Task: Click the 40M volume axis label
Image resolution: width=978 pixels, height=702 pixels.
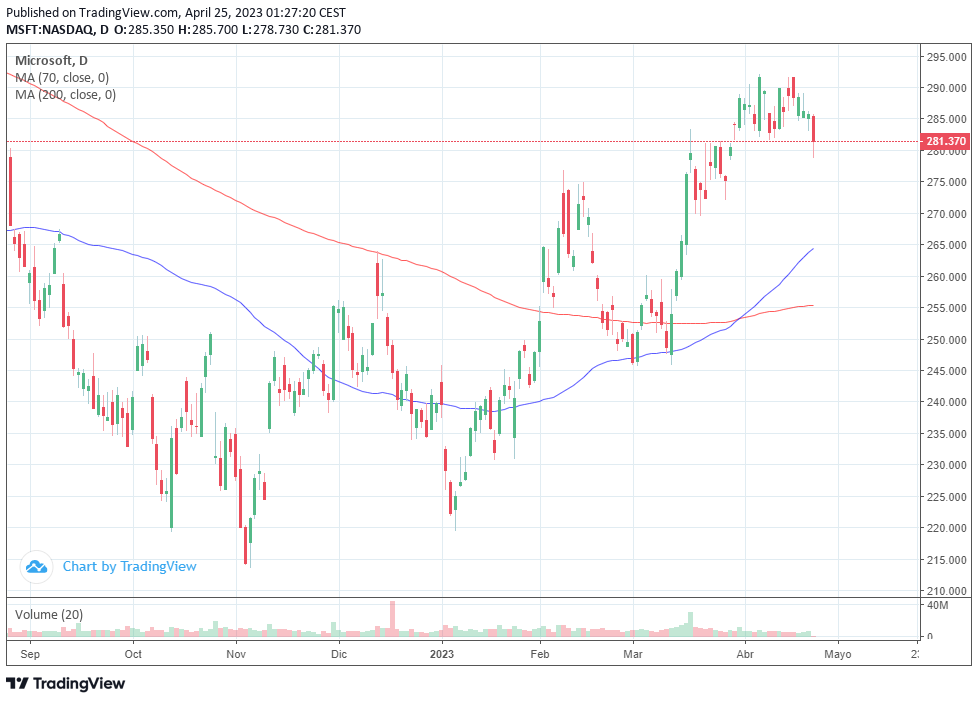Action: [937, 605]
